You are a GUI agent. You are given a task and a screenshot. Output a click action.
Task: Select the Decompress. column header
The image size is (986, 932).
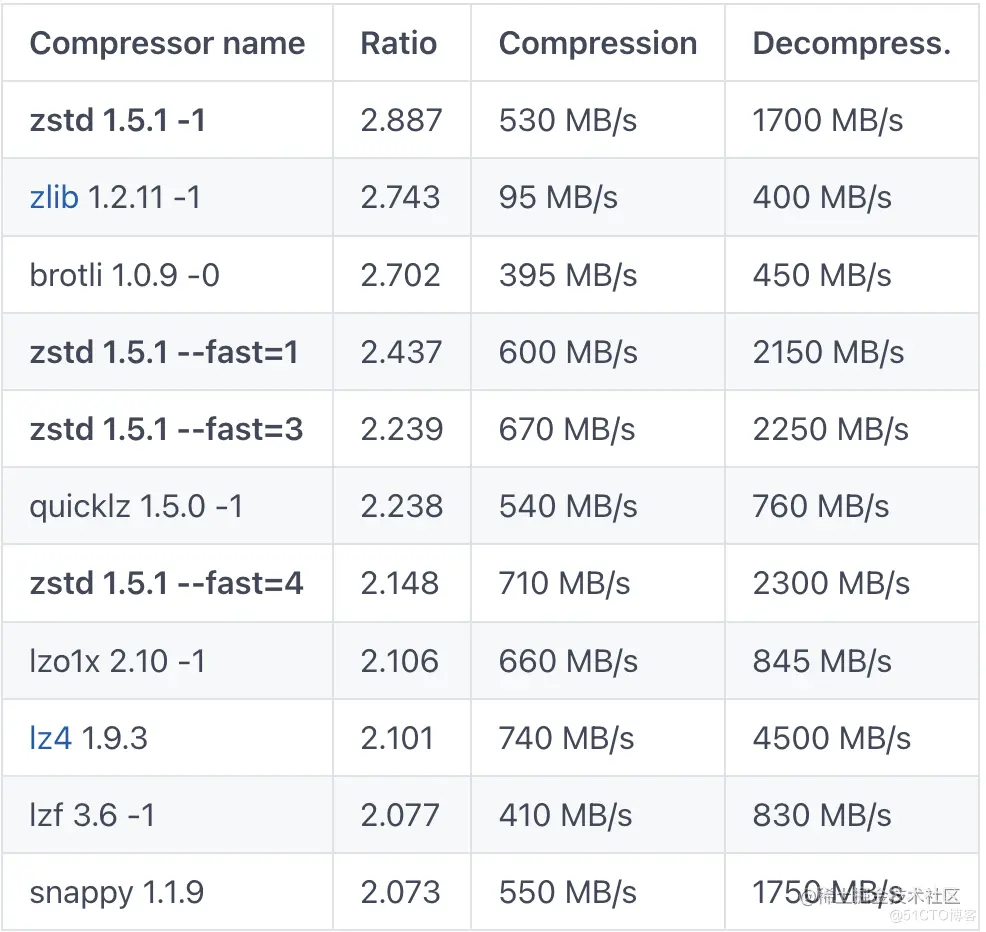pyautogui.click(x=851, y=43)
